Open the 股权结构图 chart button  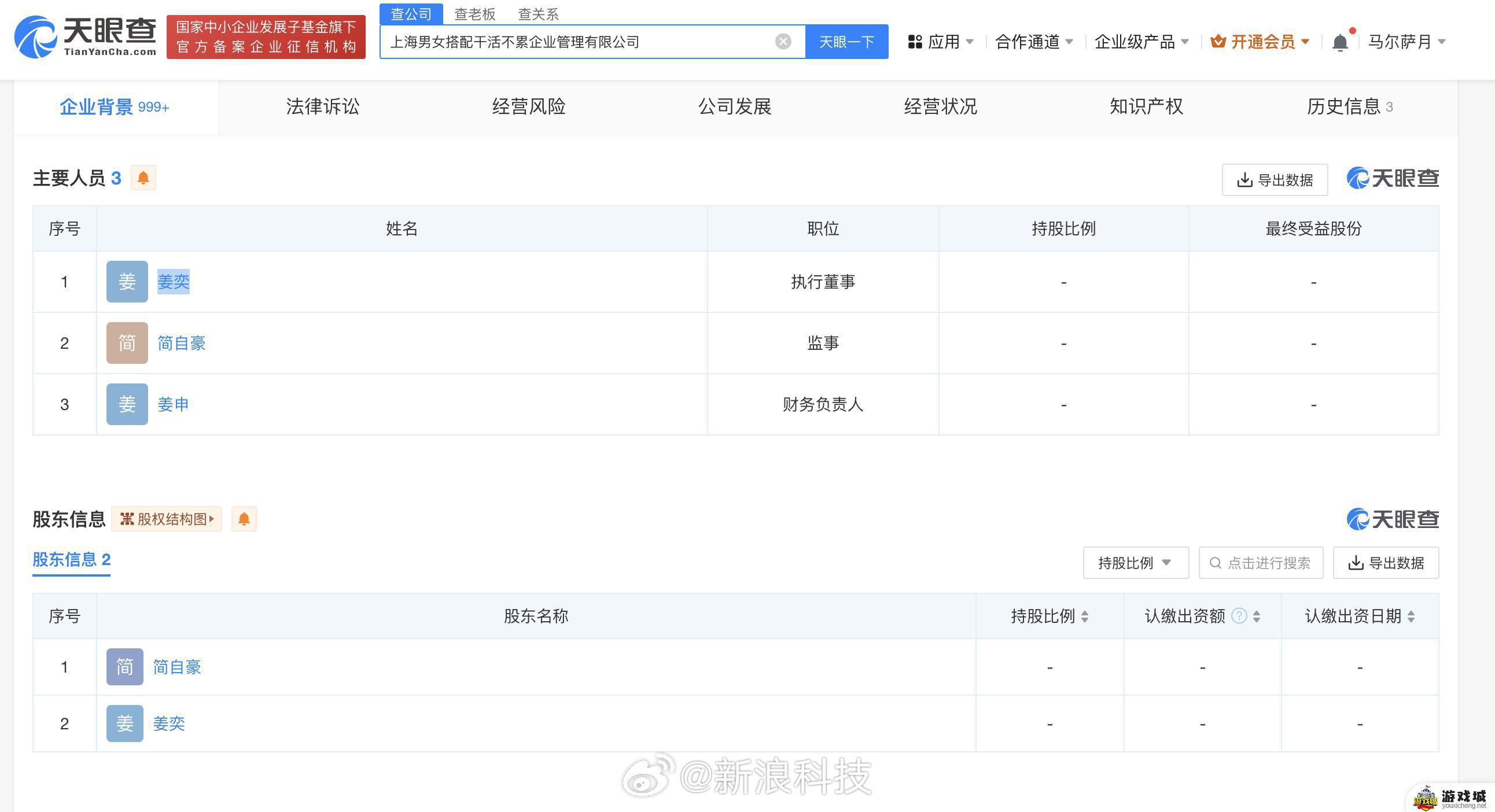(x=167, y=519)
